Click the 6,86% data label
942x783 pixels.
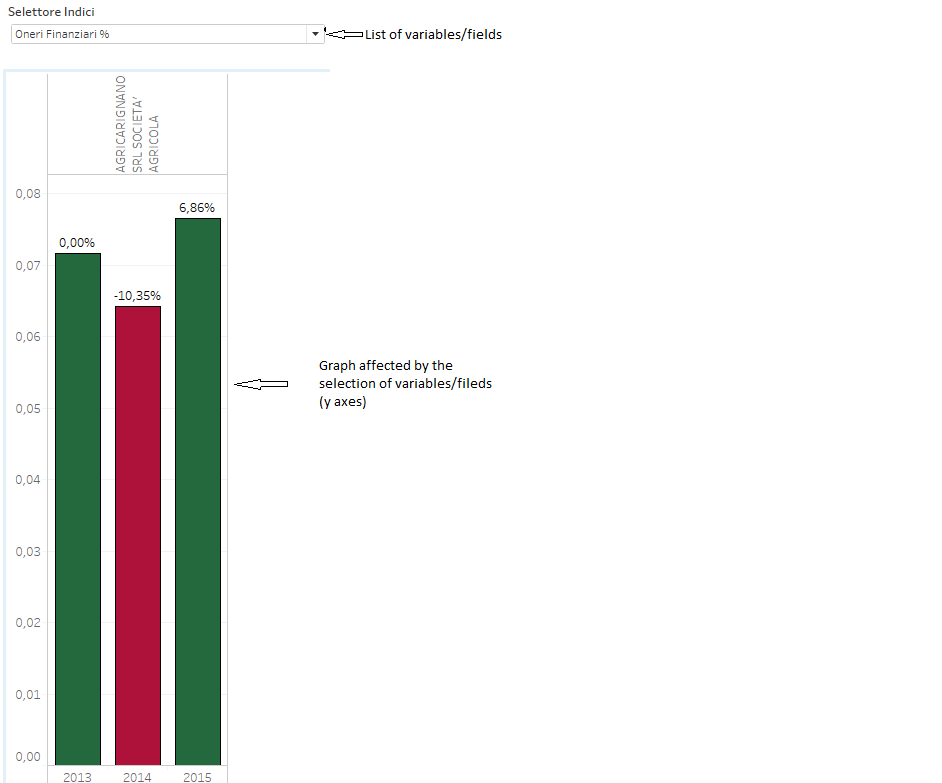(x=197, y=207)
